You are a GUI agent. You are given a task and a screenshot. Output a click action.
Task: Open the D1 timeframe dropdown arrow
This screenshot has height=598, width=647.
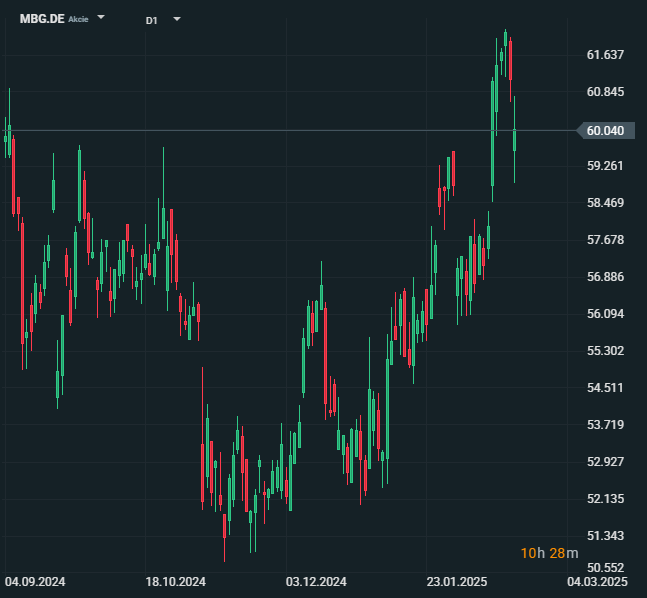coord(177,19)
